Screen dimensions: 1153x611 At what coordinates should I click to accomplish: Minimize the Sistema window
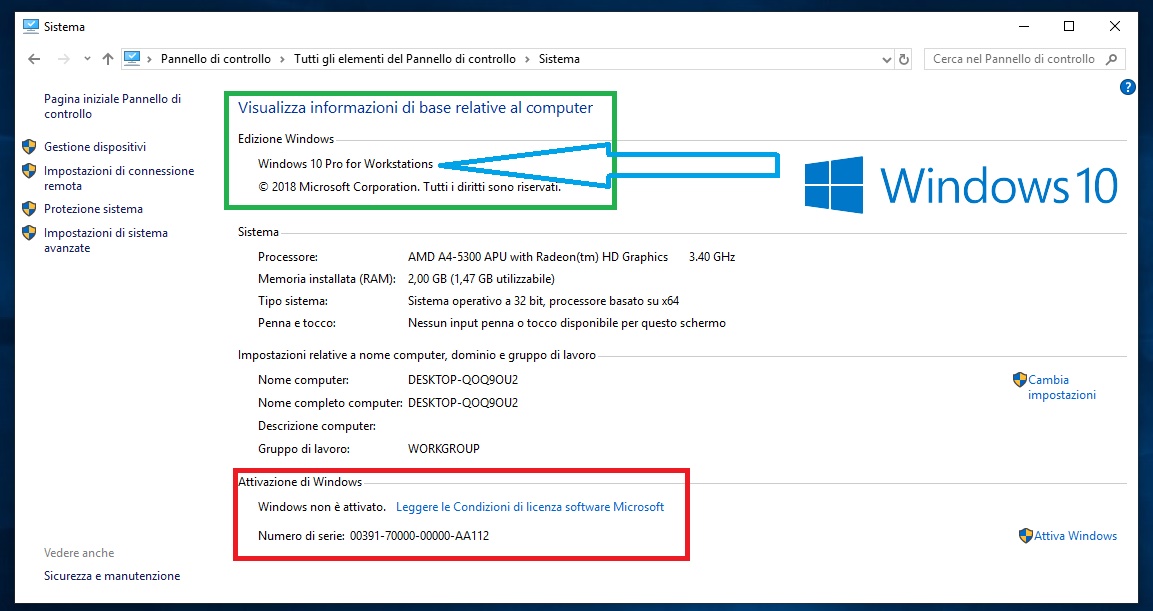pyautogui.click(x=1024, y=26)
